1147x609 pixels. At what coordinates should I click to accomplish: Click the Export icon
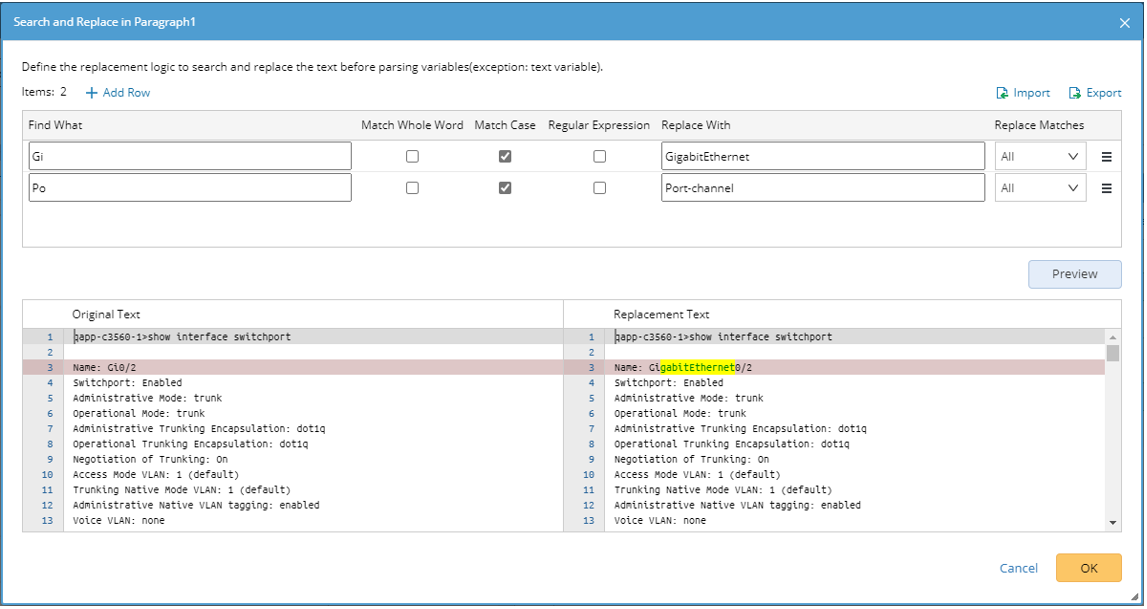(x=1075, y=93)
